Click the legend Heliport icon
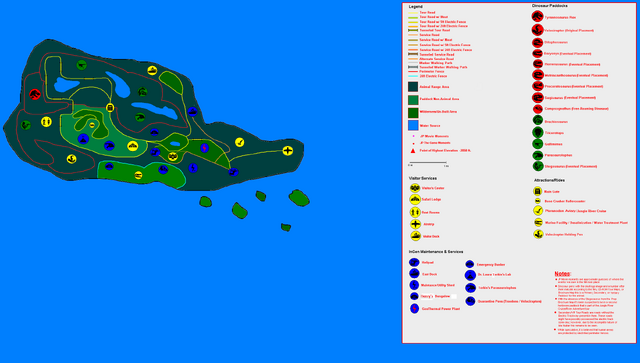Screen dimensions: 640x363 414,262
